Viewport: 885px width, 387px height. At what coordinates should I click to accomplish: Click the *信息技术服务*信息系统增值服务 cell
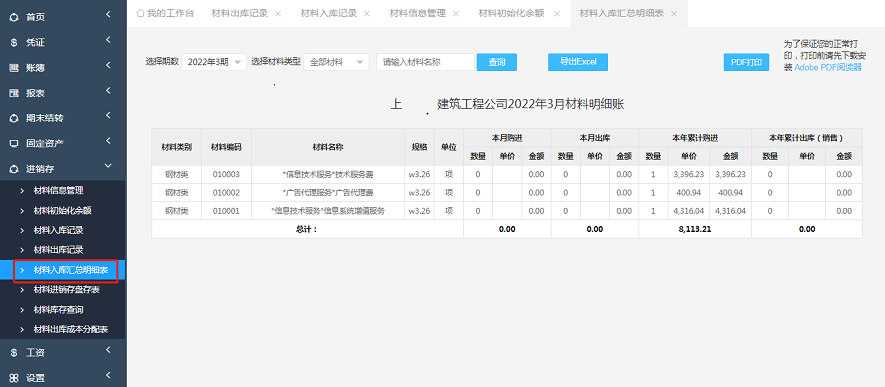coord(328,211)
